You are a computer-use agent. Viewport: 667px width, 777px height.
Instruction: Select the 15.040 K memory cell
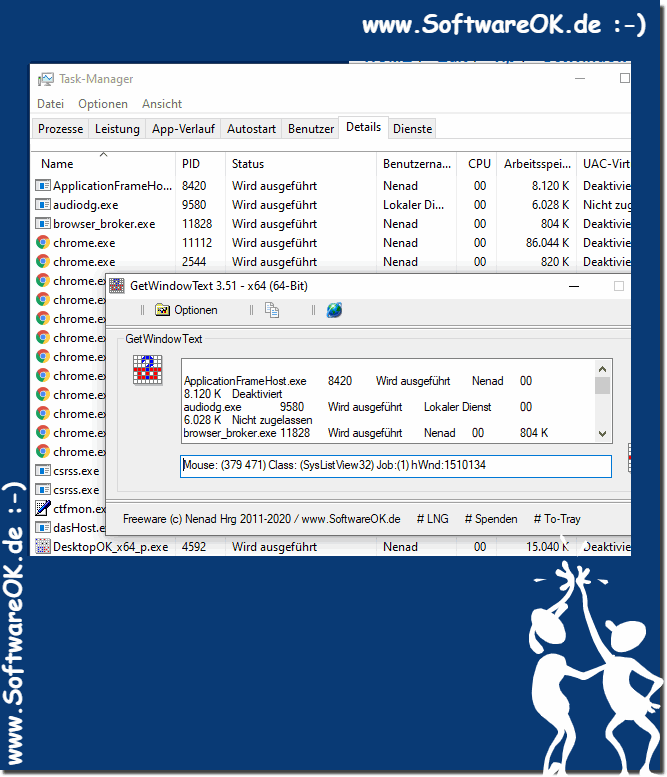pos(548,547)
